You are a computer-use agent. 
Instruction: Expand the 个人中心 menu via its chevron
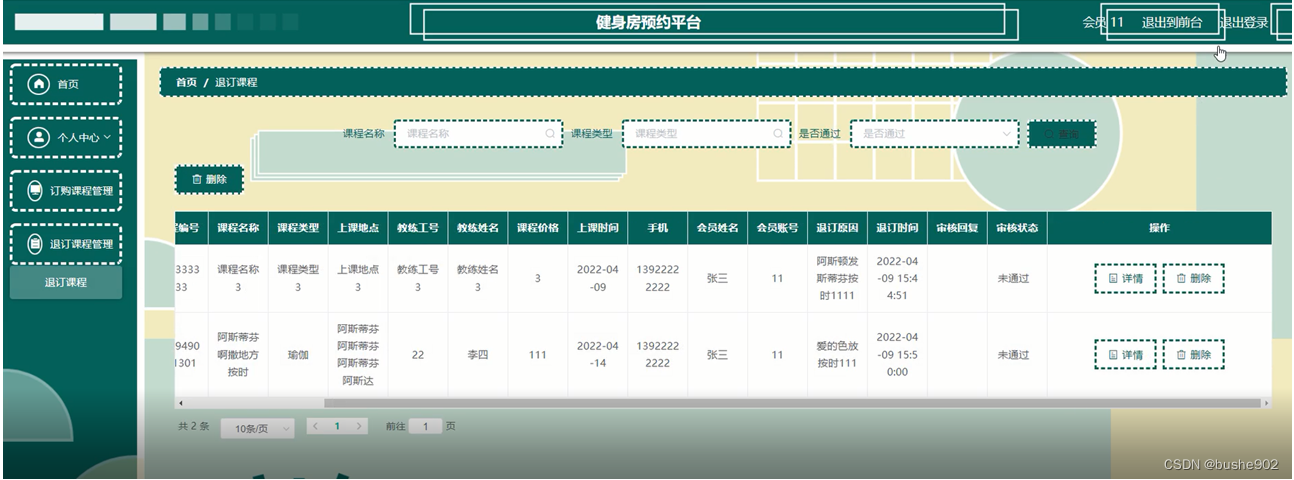pos(107,137)
